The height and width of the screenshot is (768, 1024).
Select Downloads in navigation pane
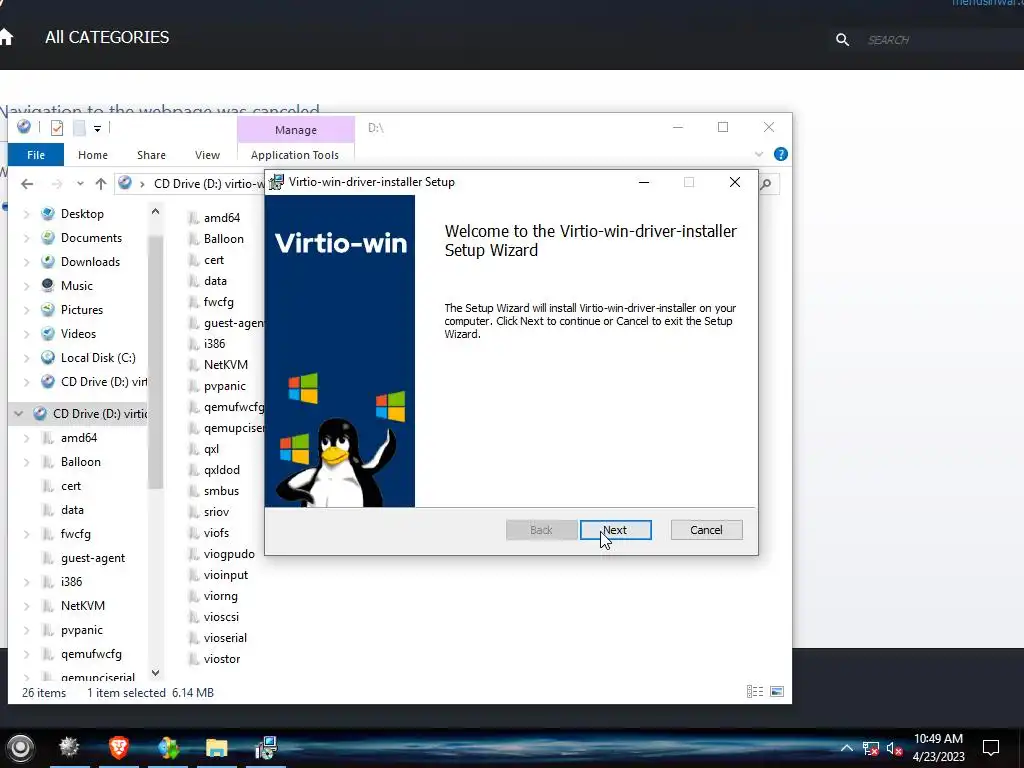90,262
